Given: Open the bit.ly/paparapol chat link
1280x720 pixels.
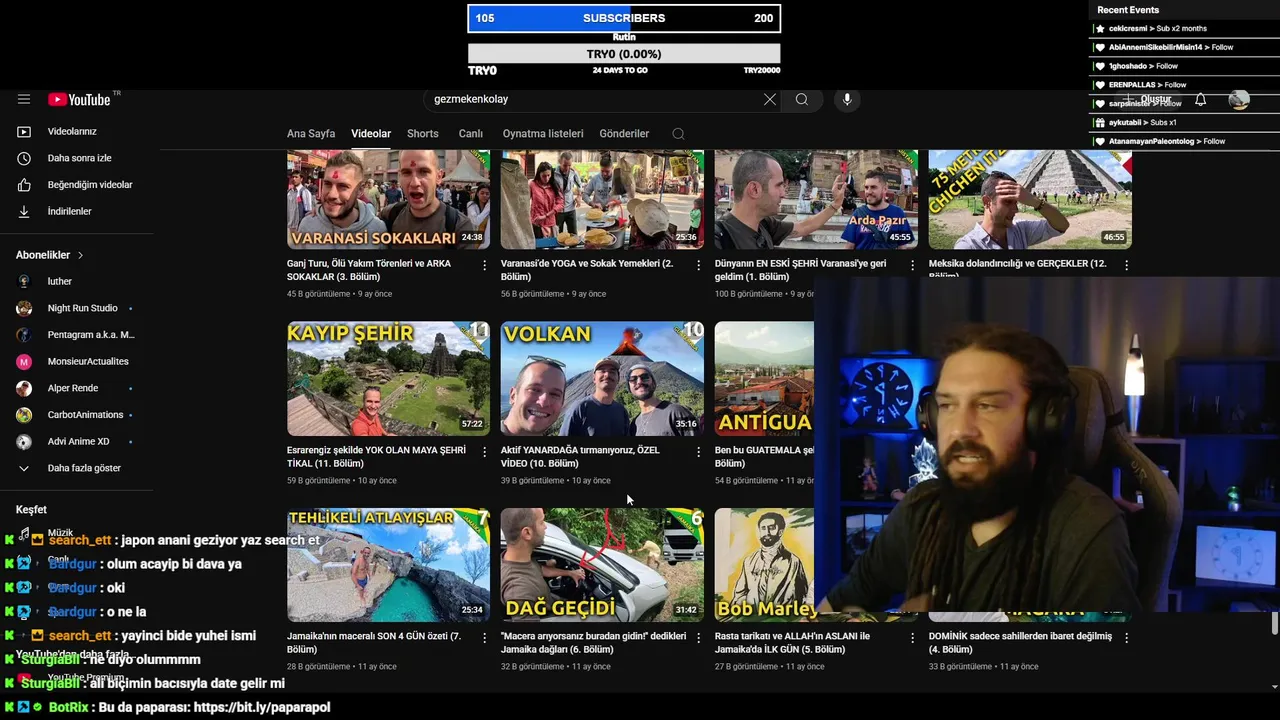Looking at the screenshot, I should click(x=262, y=707).
